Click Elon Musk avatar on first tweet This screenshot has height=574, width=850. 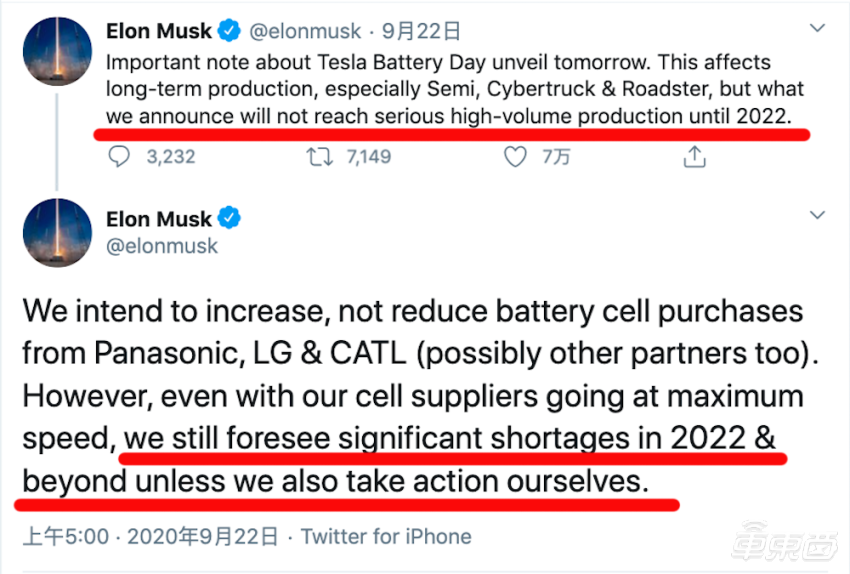56,50
